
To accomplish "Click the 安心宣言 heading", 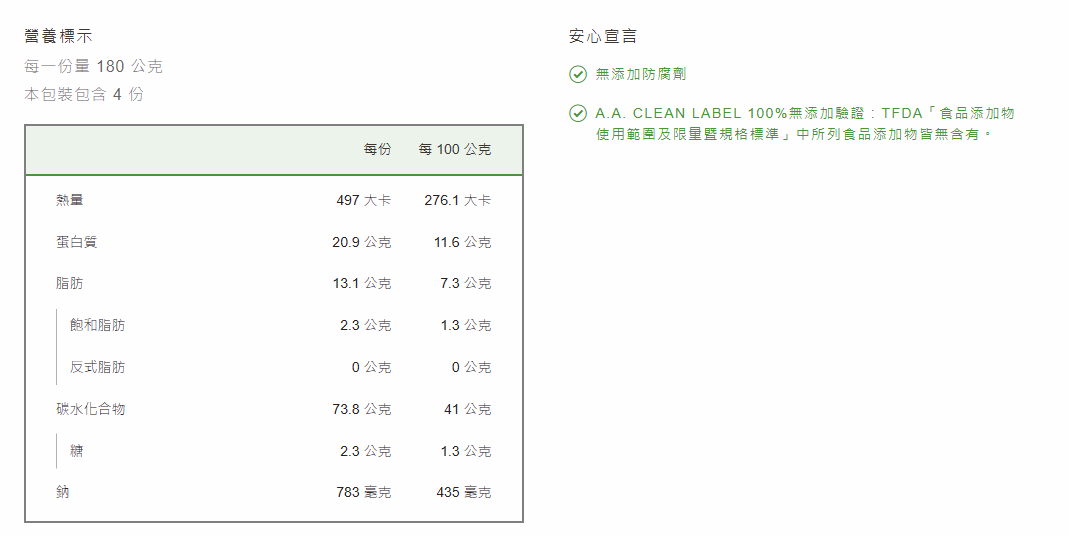I will [603, 37].
